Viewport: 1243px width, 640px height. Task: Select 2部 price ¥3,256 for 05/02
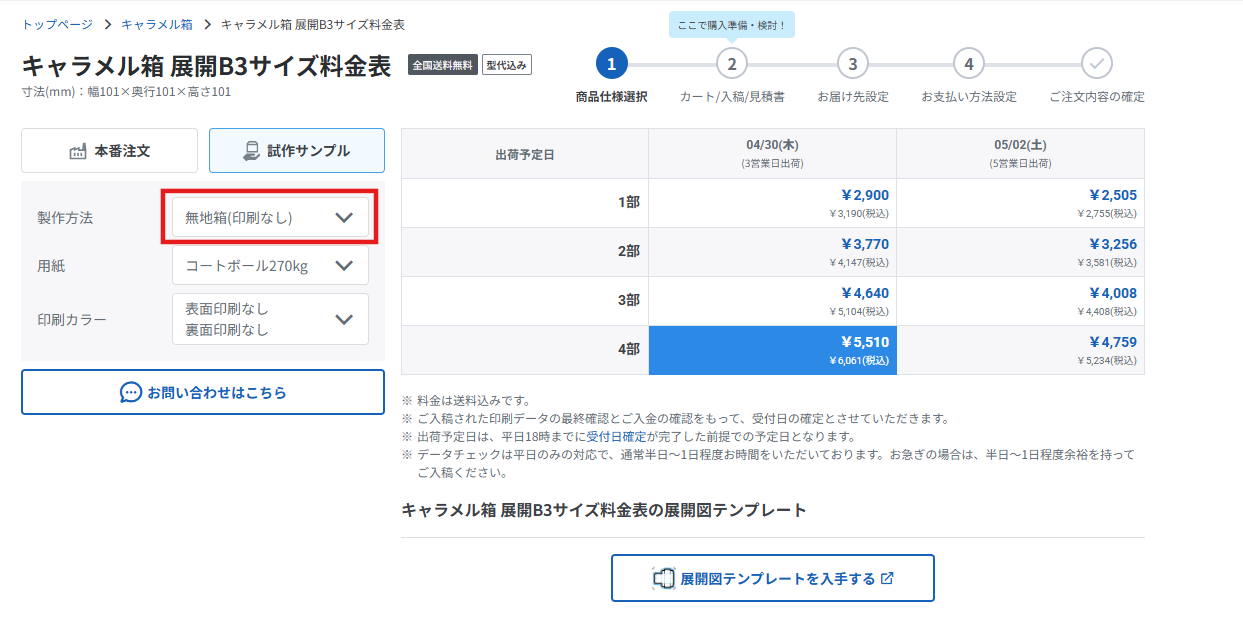[1021, 252]
